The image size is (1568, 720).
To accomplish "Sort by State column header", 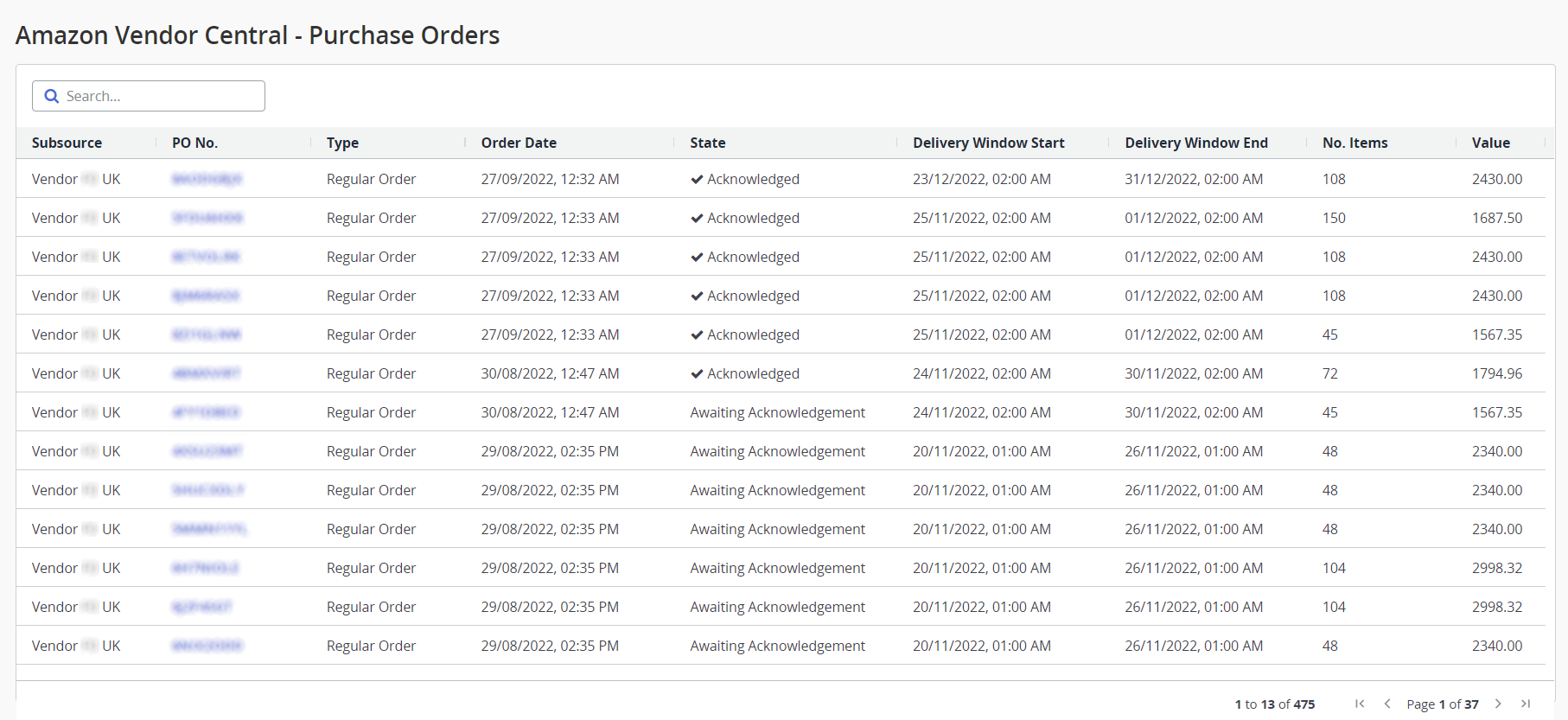I will tap(707, 143).
